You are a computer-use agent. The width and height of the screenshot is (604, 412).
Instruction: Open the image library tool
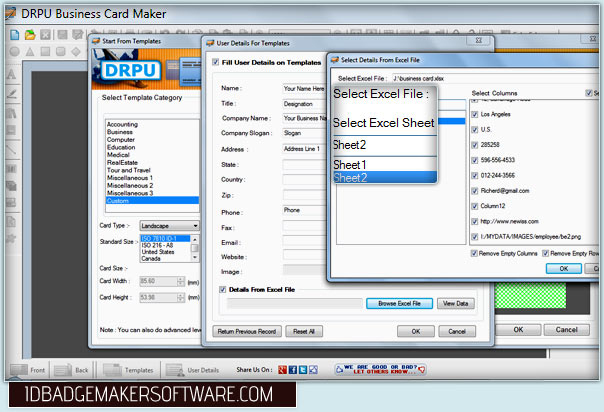click(x=12, y=113)
